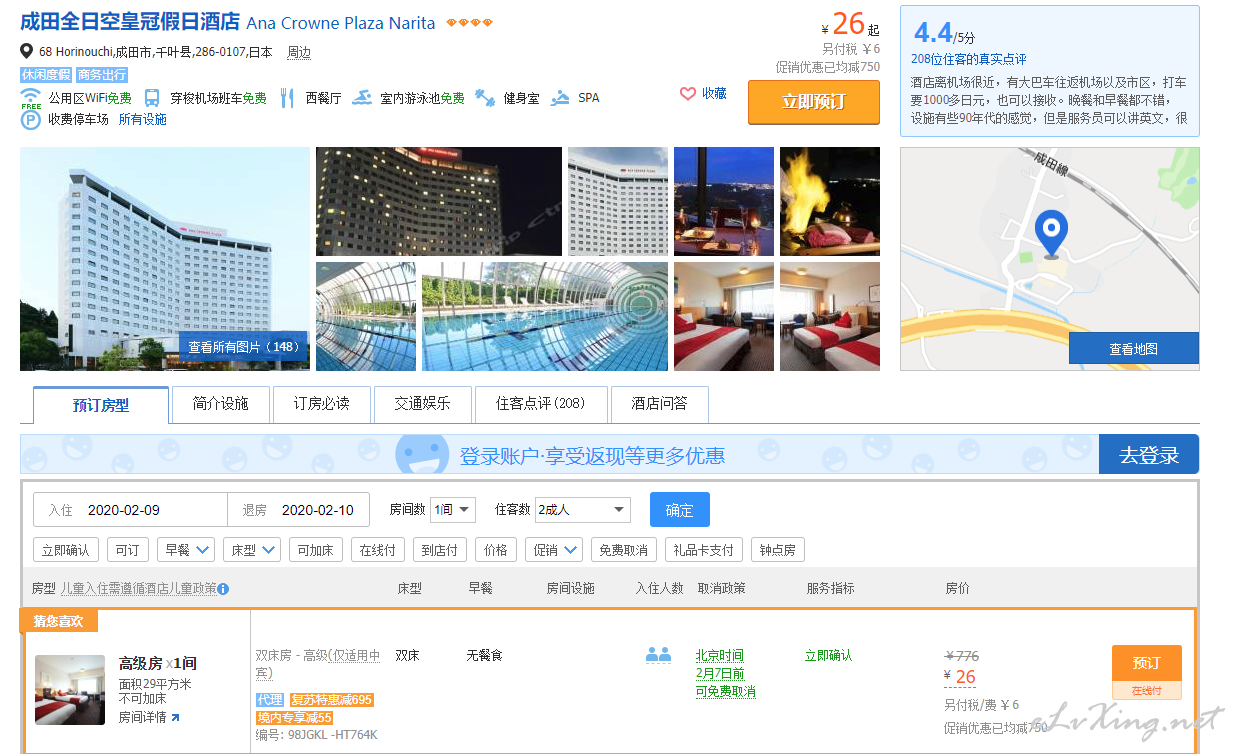Click the 4.4 rating score
The height and width of the screenshot is (754, 1235).
coord(932,32)
